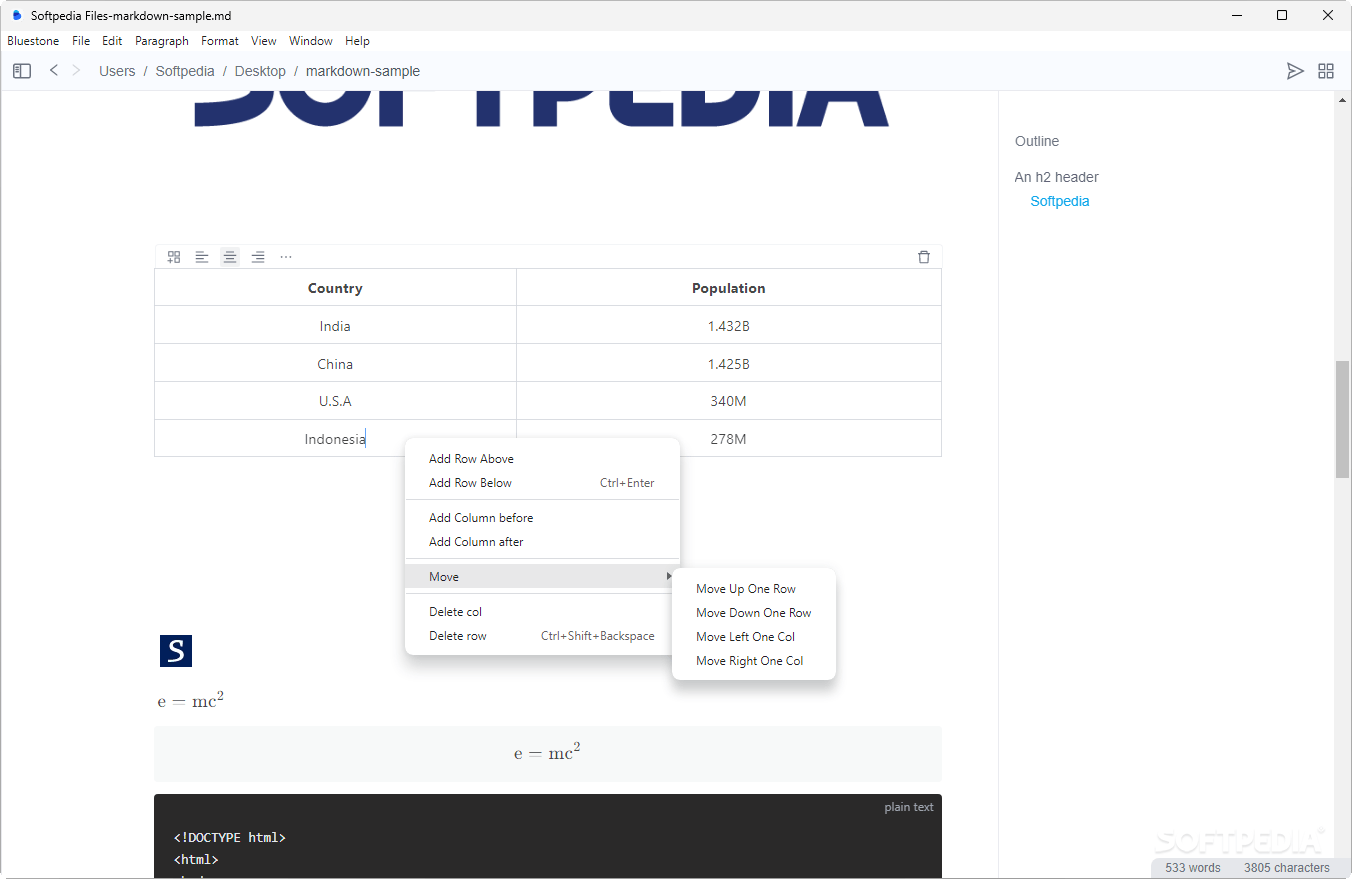The image size is (1352, 879).
Task: Click the Outline panel heading
Action: pos(1037,141)
